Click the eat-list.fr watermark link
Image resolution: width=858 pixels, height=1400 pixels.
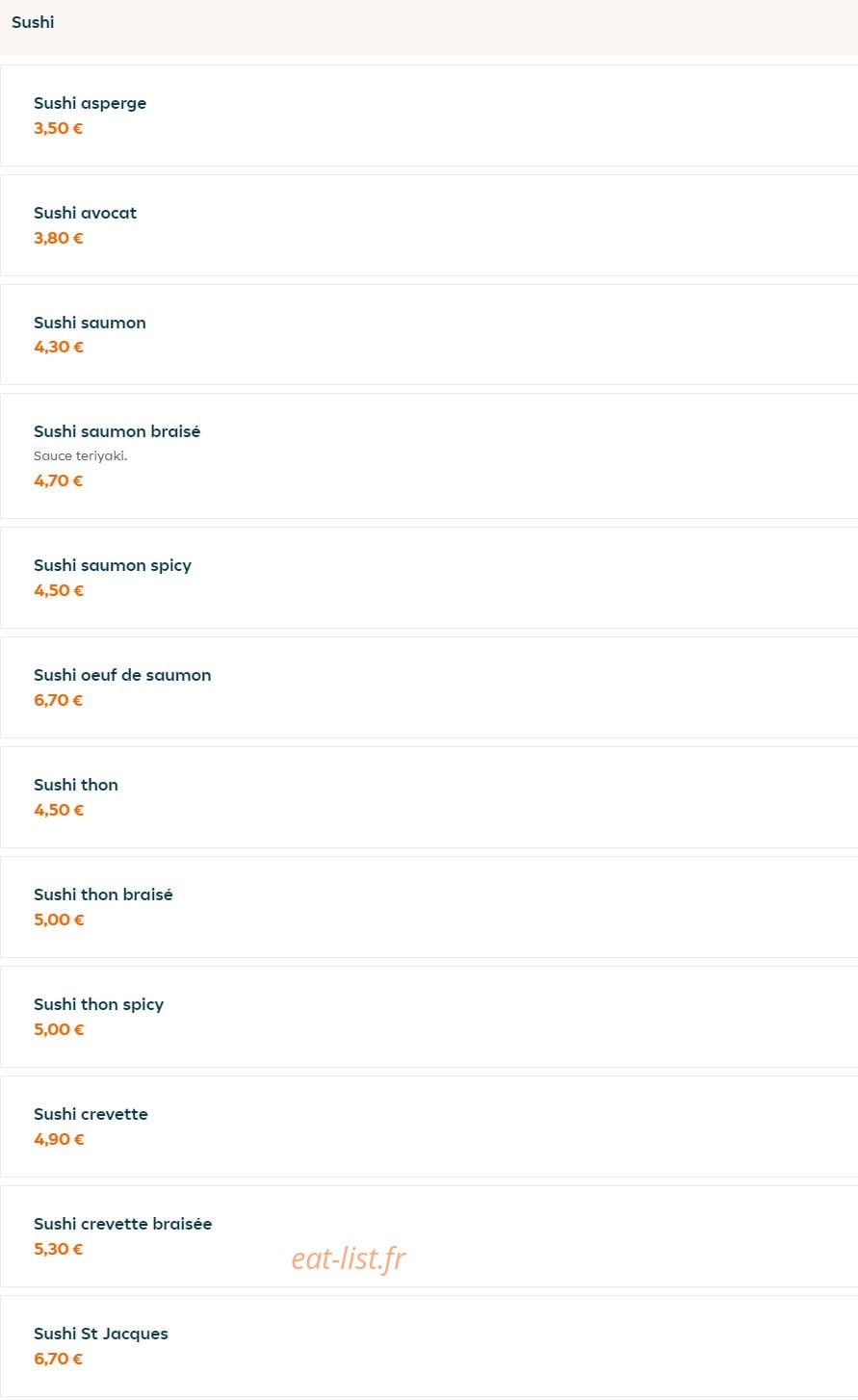pos(349,1257)
